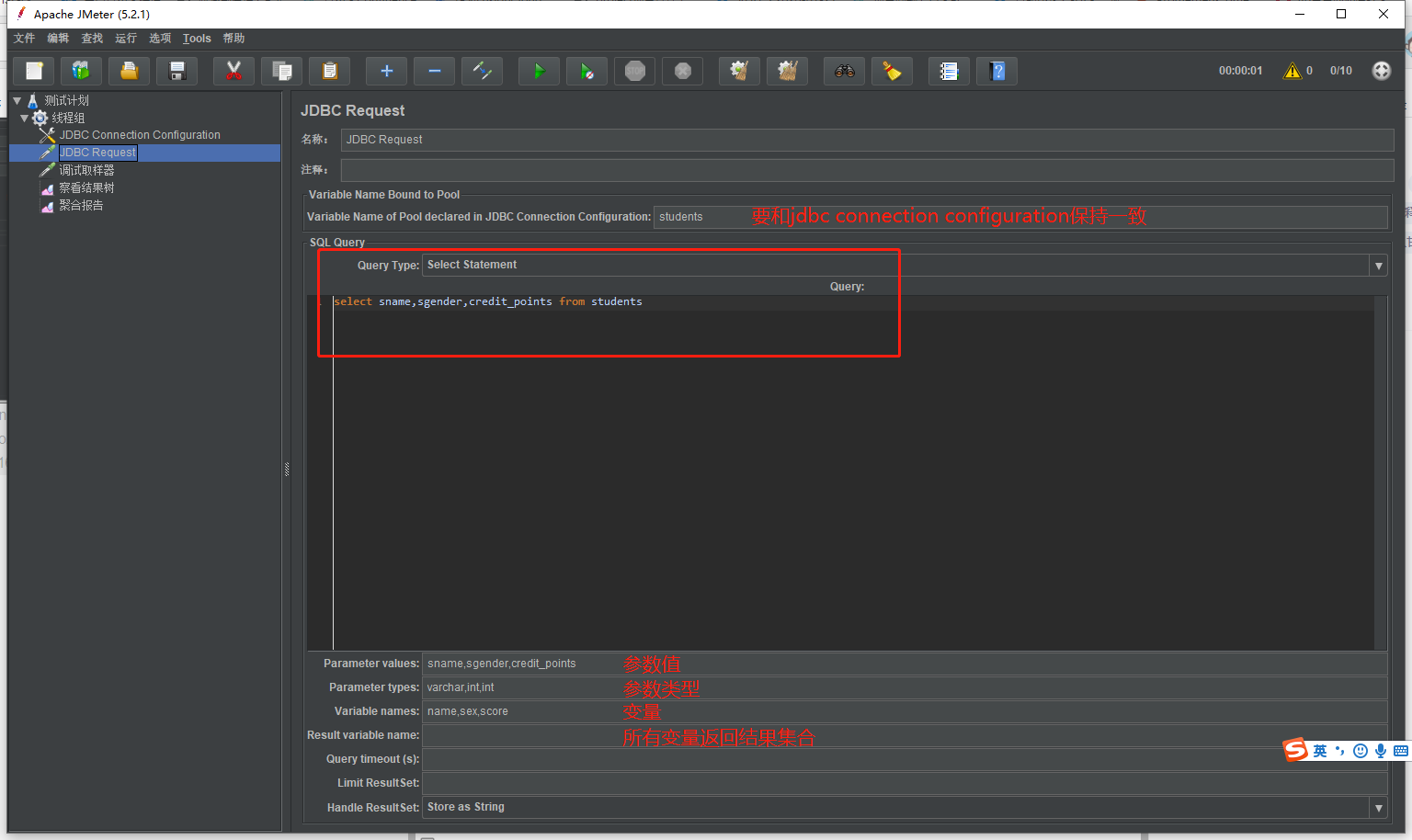This screenshot has height=840, width=1412.
Task: Select 察看结果树 in the tree
Action: 86,187
